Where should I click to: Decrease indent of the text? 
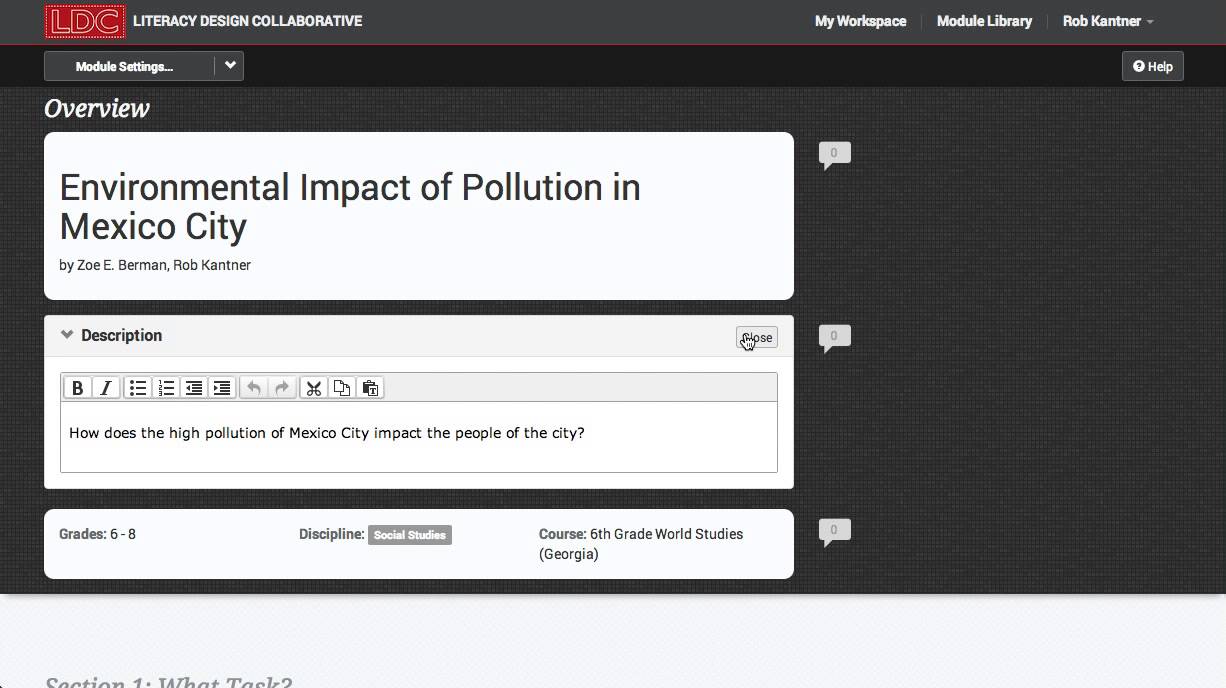point(194,388)
